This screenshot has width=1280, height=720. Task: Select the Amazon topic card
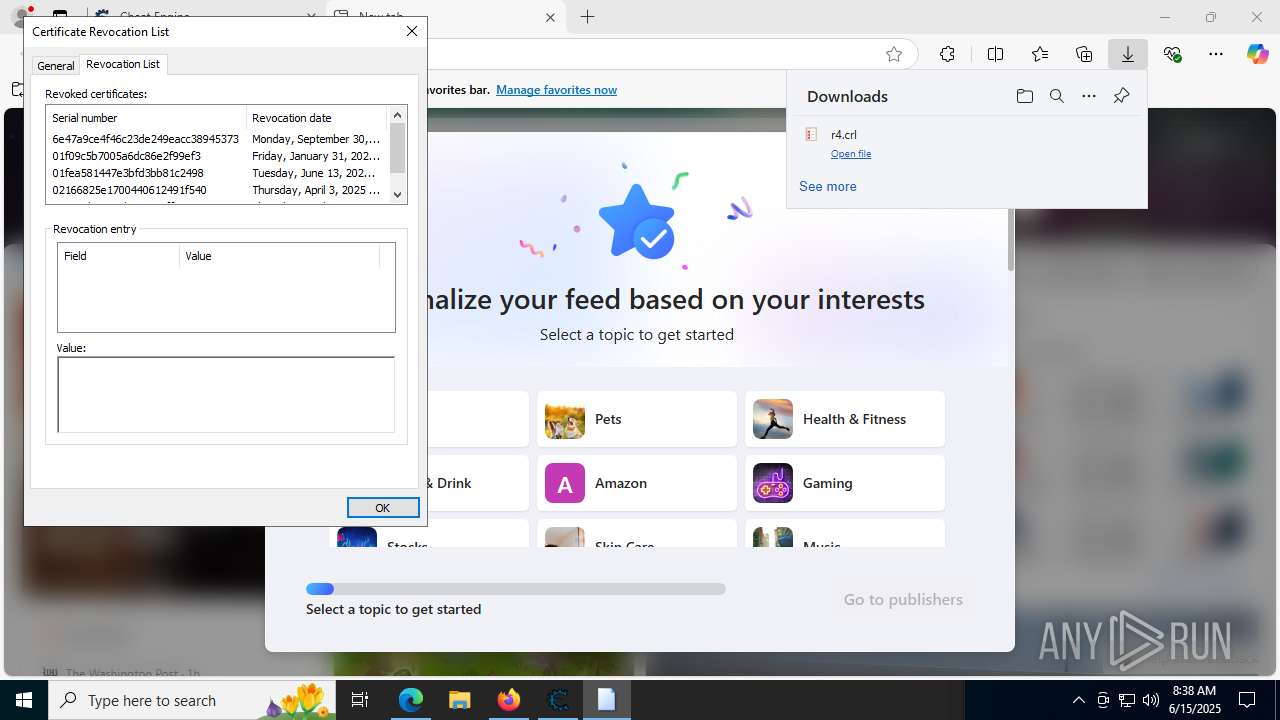tap(637, 483)
